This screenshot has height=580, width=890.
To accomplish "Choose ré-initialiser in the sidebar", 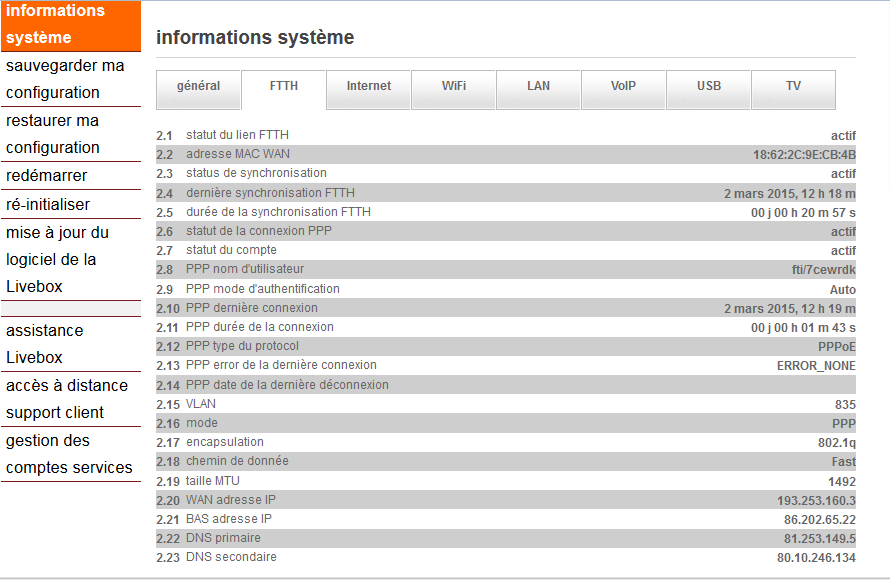I will pos(48,204).
